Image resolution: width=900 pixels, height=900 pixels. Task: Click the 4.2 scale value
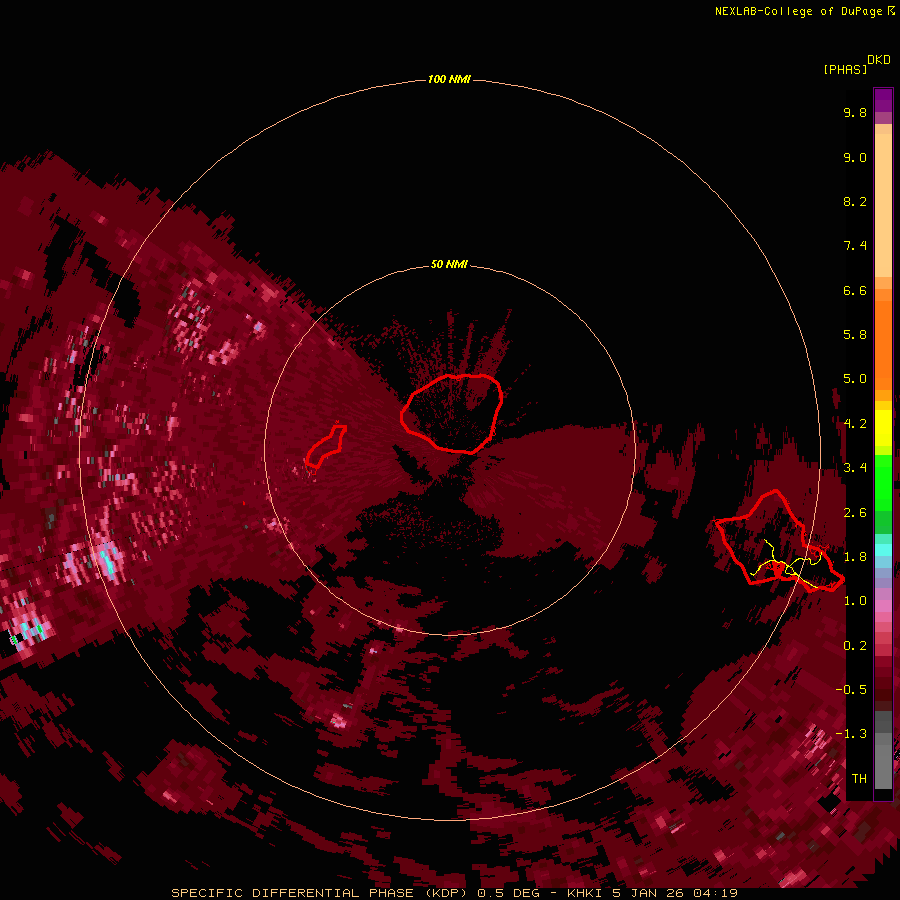(x=855, y=424)
